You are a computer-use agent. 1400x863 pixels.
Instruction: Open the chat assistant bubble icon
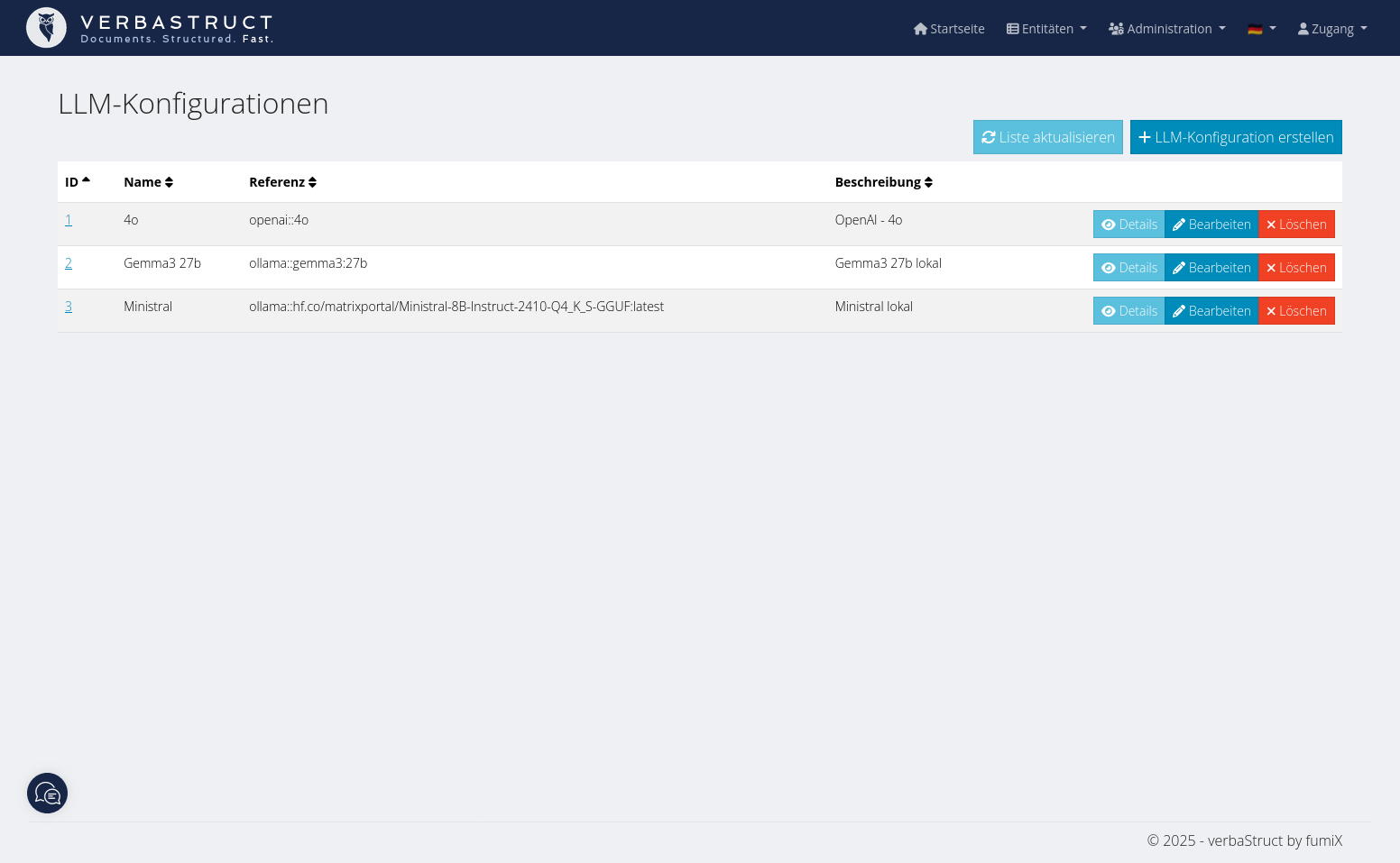pos(47,794)
